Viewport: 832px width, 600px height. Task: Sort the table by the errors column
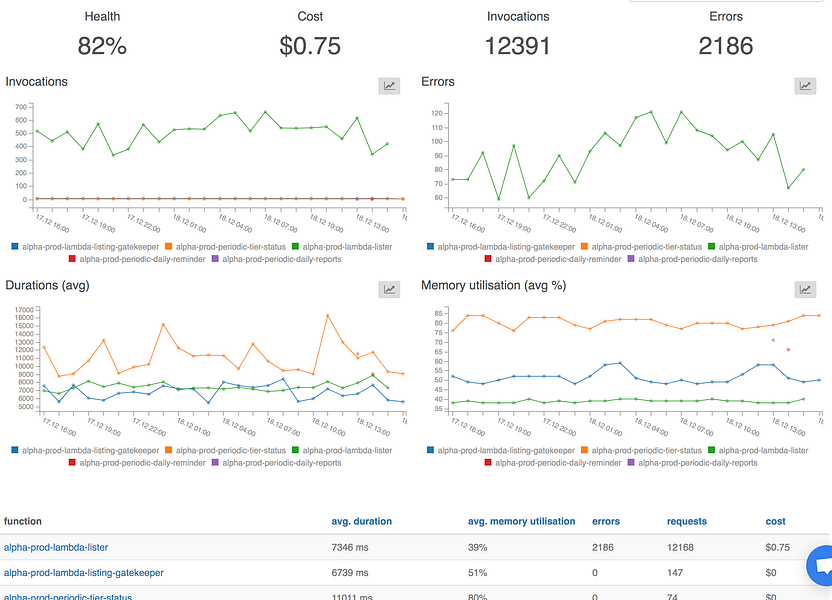coord(606,521)
